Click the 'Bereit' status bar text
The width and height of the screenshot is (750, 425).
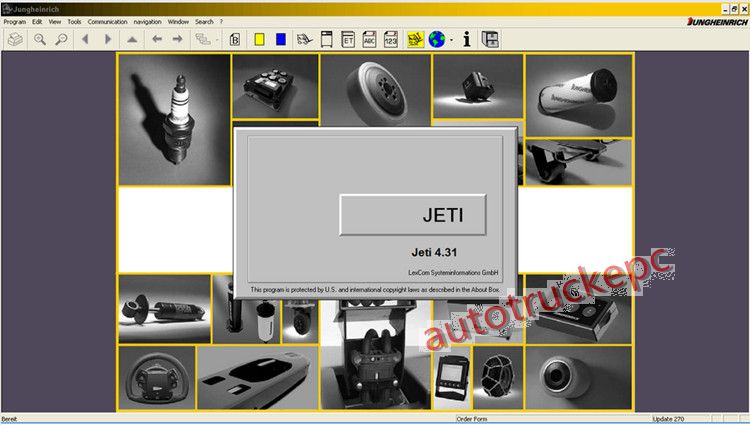point(9,419)
